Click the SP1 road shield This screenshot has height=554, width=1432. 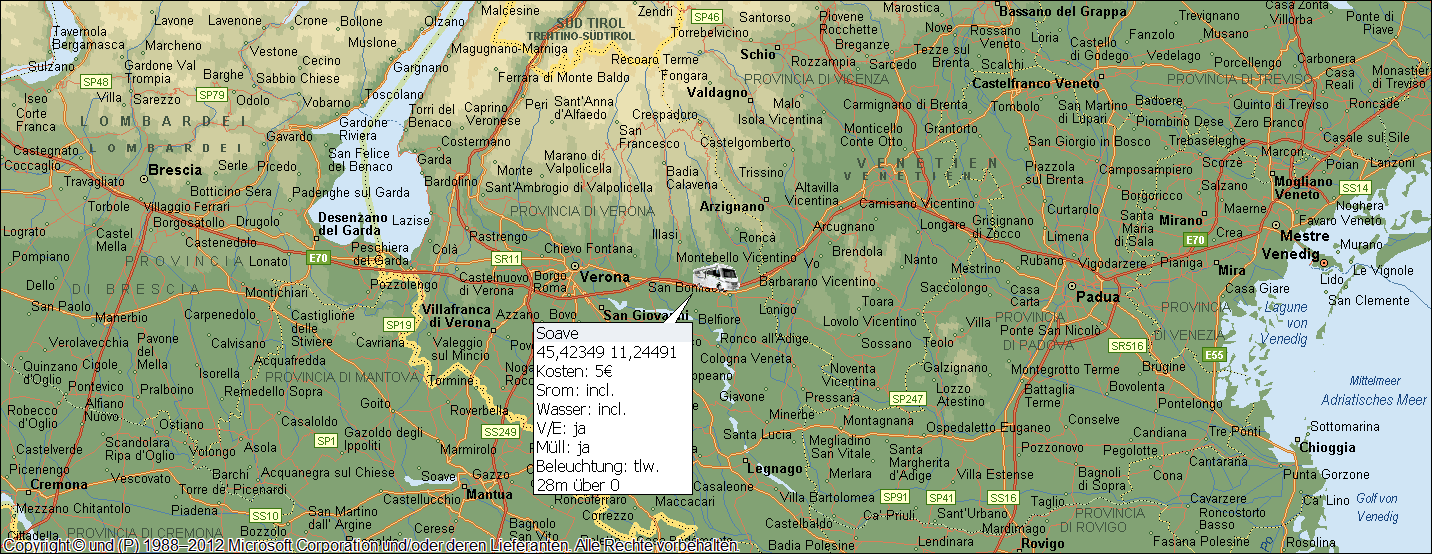click(326, 440)
